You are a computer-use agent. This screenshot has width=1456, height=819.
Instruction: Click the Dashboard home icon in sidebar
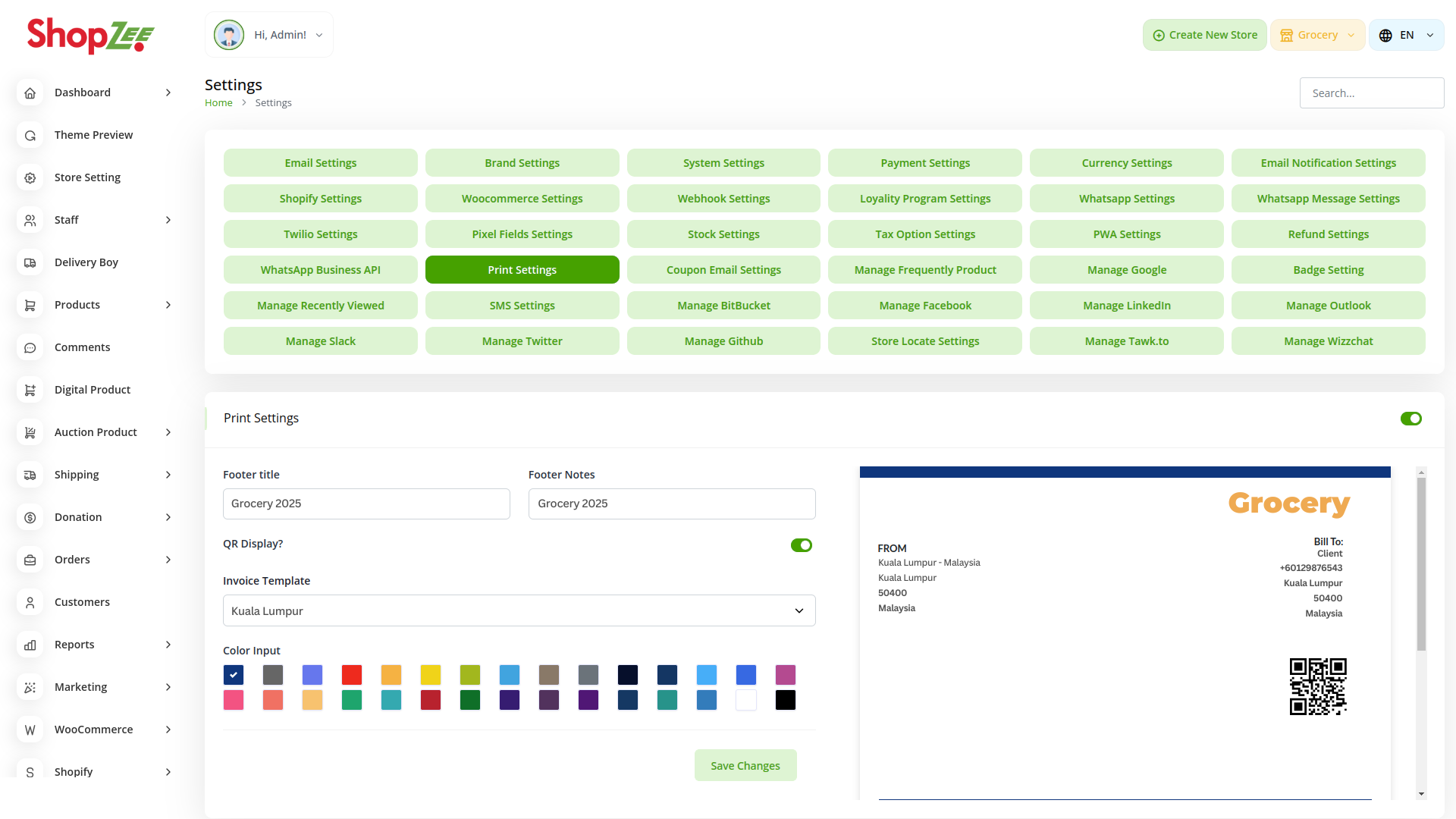pos(30,93)
